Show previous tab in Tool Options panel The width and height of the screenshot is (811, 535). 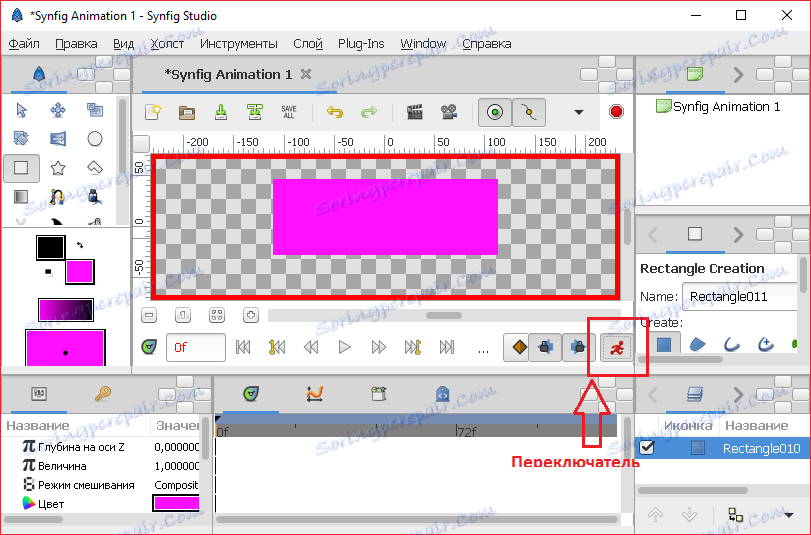(653, 235)
